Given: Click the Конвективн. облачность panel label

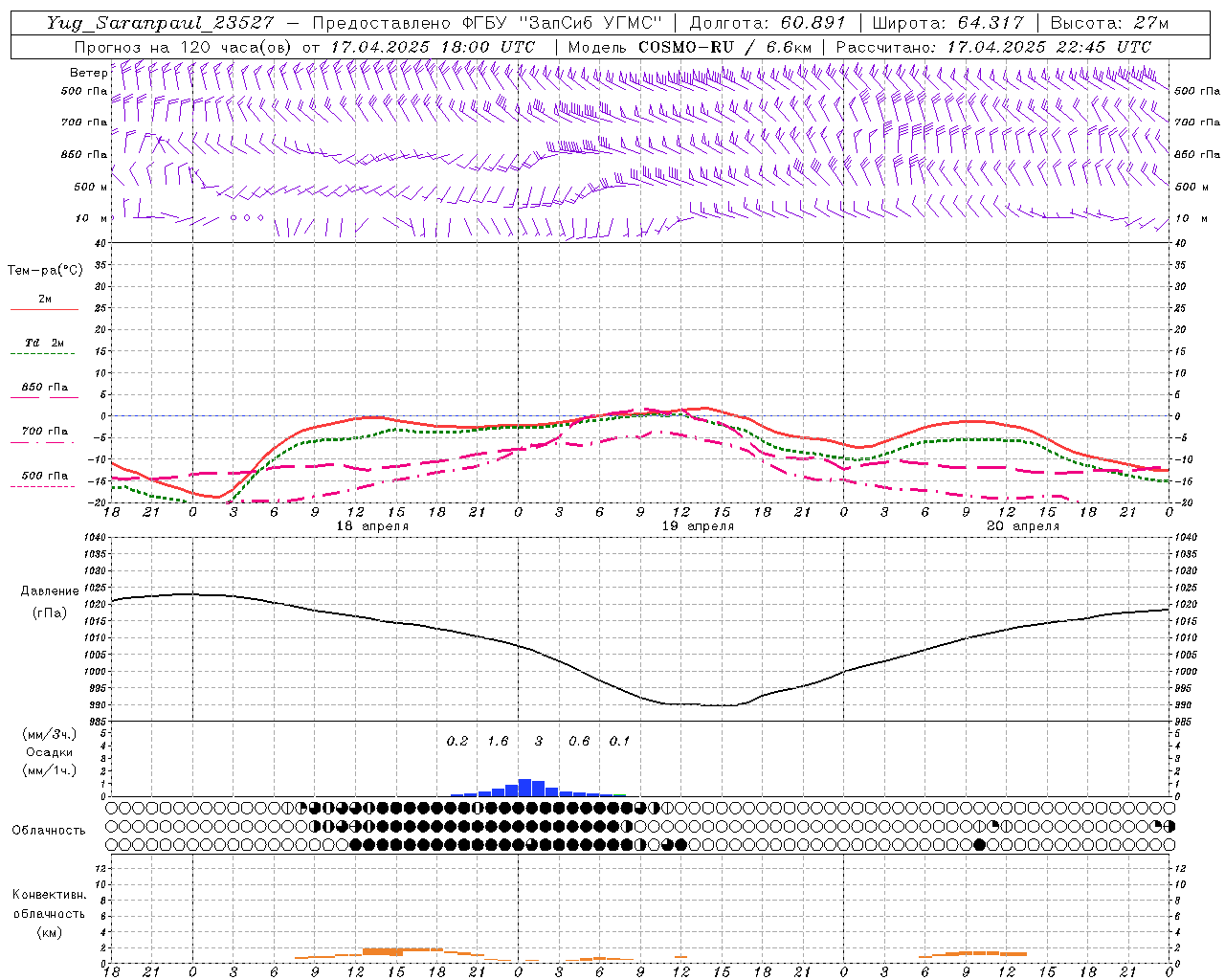Looking at the screenshot, I should point(49,913).
